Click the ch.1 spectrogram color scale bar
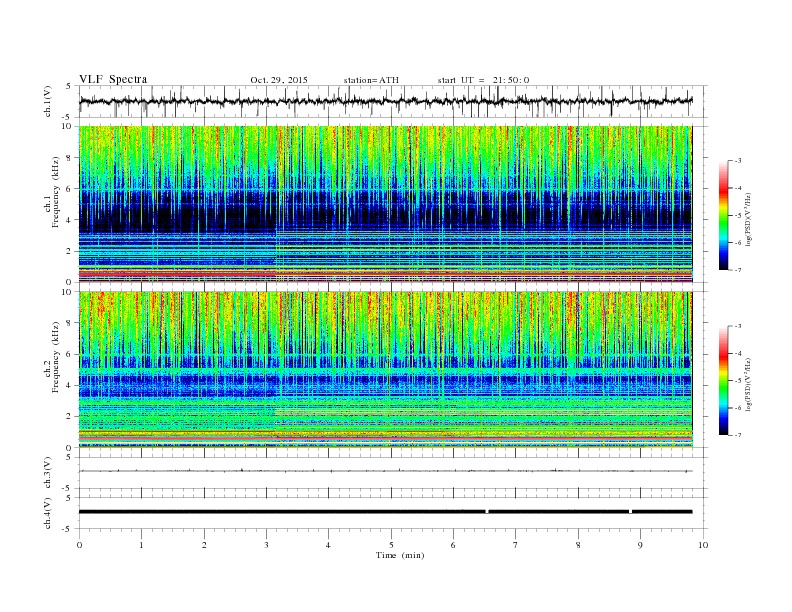792x612 pixels. point(723,216)
